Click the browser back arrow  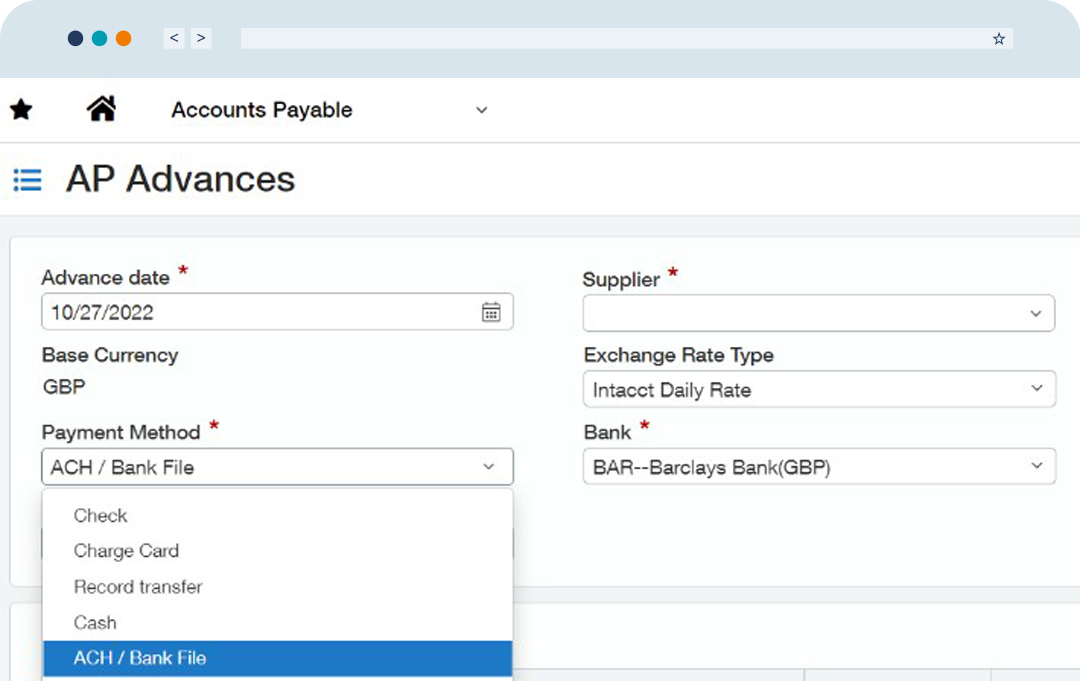coord(174,38)
